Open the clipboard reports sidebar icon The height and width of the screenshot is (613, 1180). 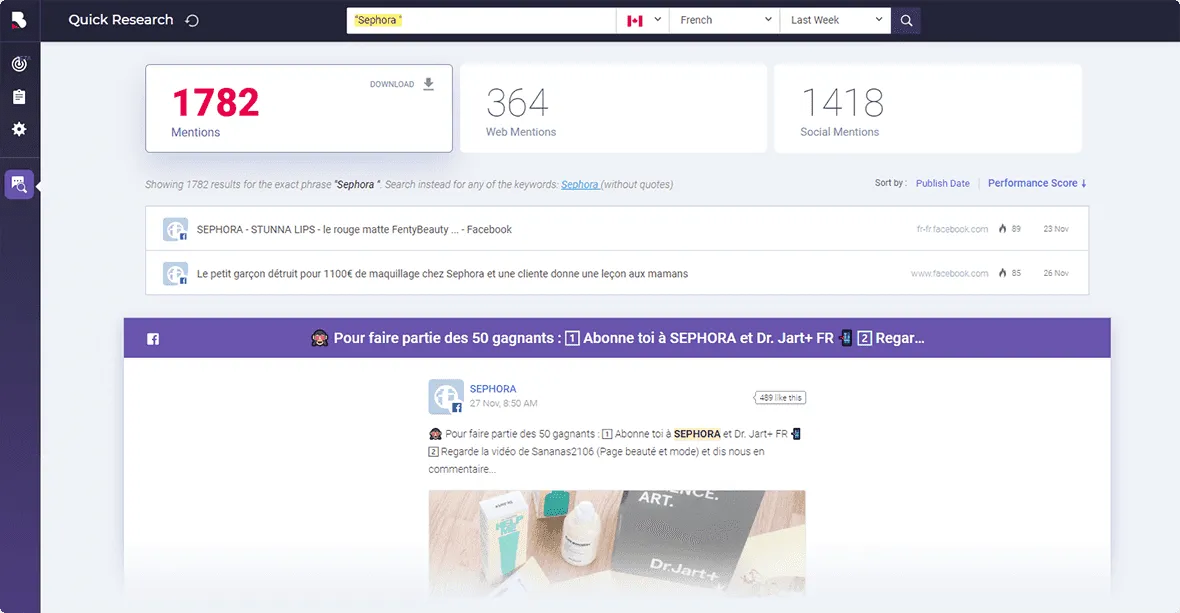click(19, 97)
